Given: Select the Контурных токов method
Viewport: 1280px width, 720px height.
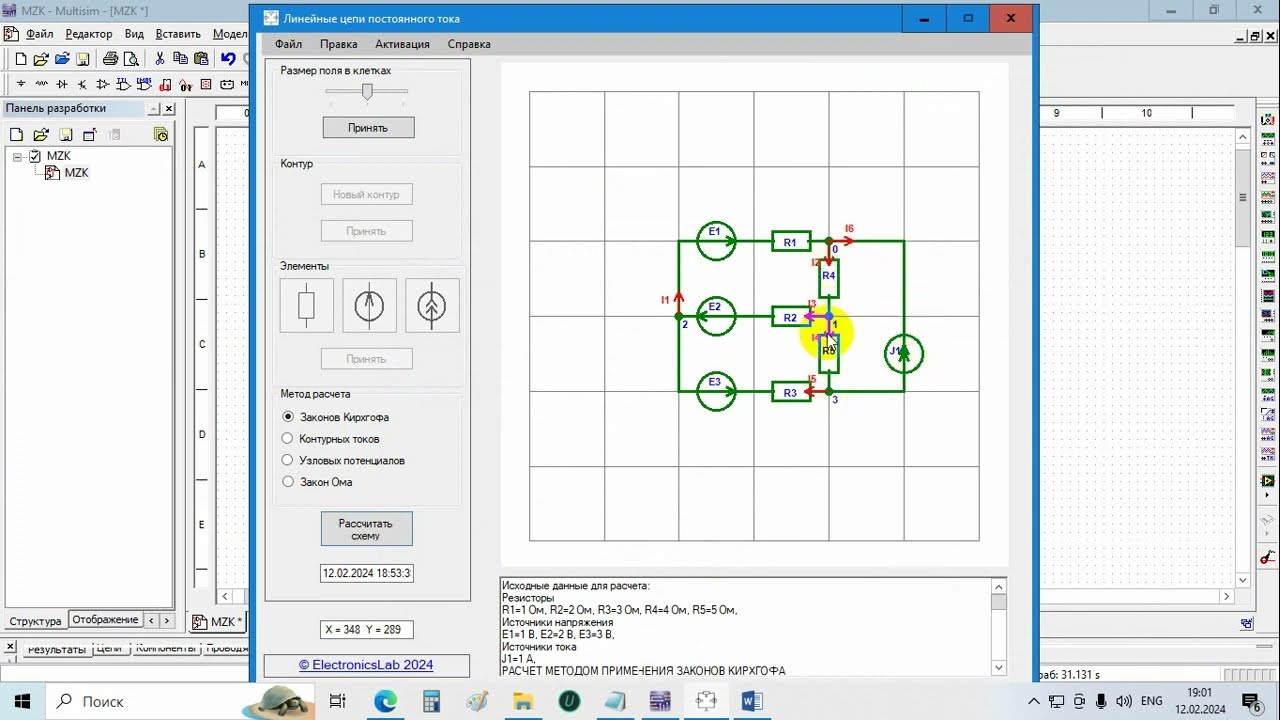Looking at the screenshot, I should point(288,439).
